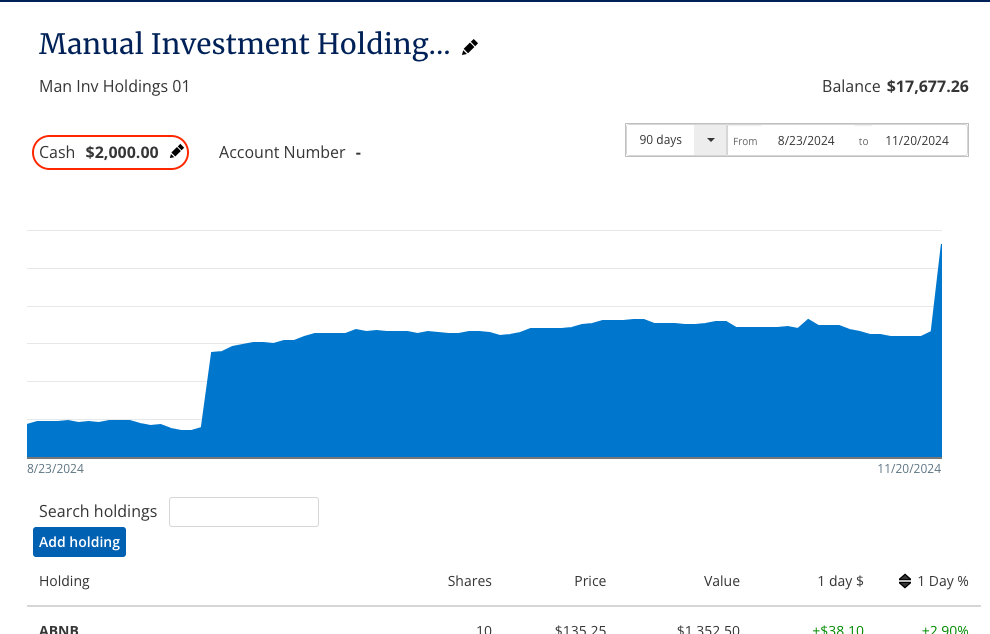
Task: Sort by Price column header
Action: click(x=590, y=581)
